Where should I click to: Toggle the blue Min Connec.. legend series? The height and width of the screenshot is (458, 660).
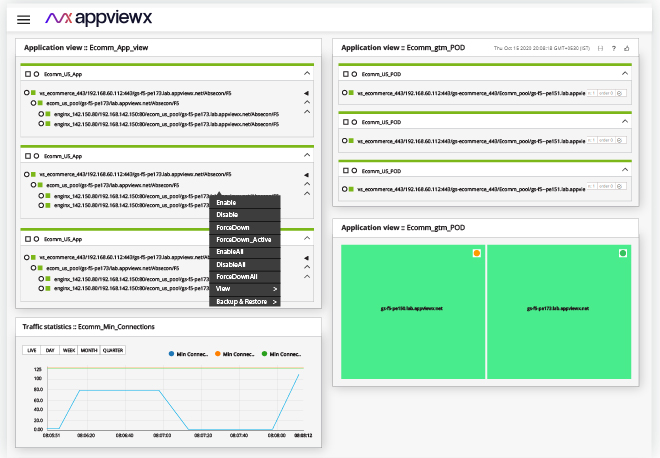pyautogui.click(x=188, y=354)
